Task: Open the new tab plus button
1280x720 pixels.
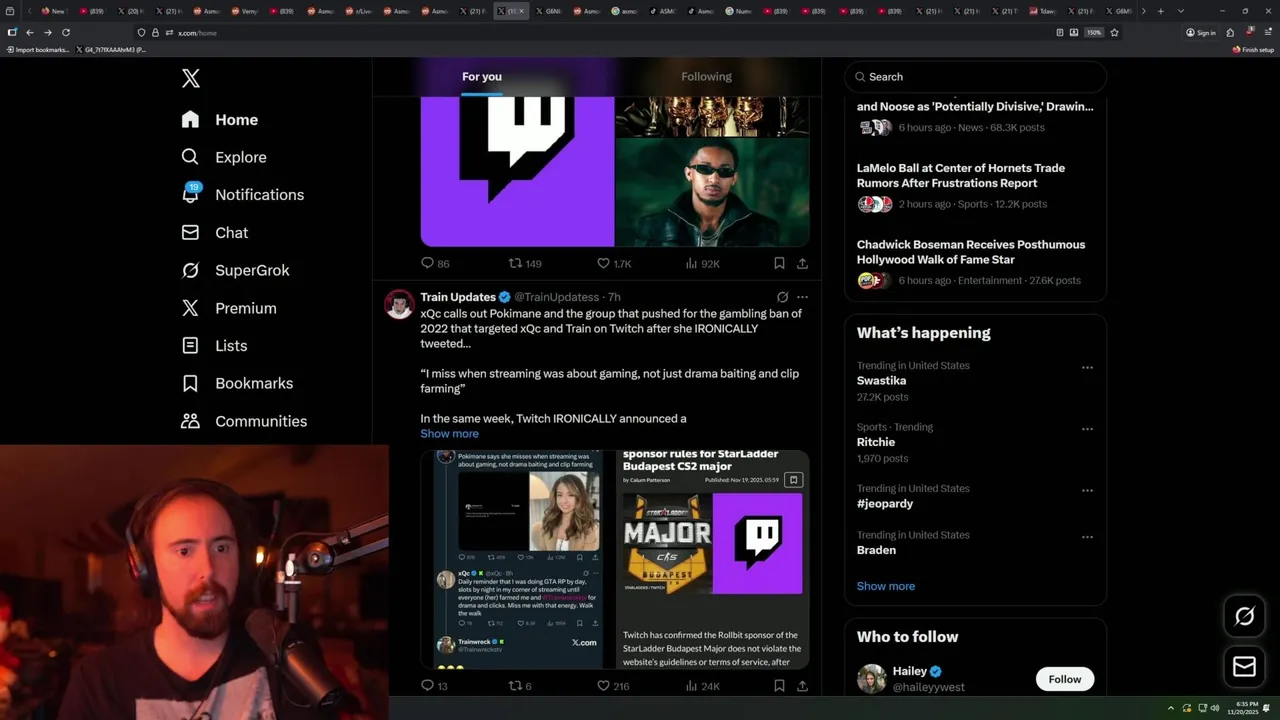Action: point(1160,11)
